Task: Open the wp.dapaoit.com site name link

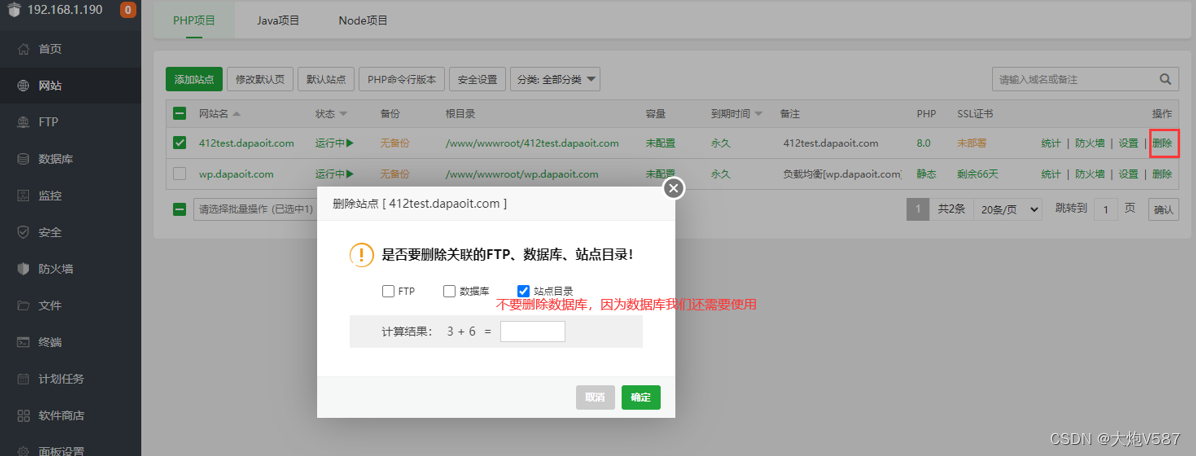Action: (x=236, y=174)
